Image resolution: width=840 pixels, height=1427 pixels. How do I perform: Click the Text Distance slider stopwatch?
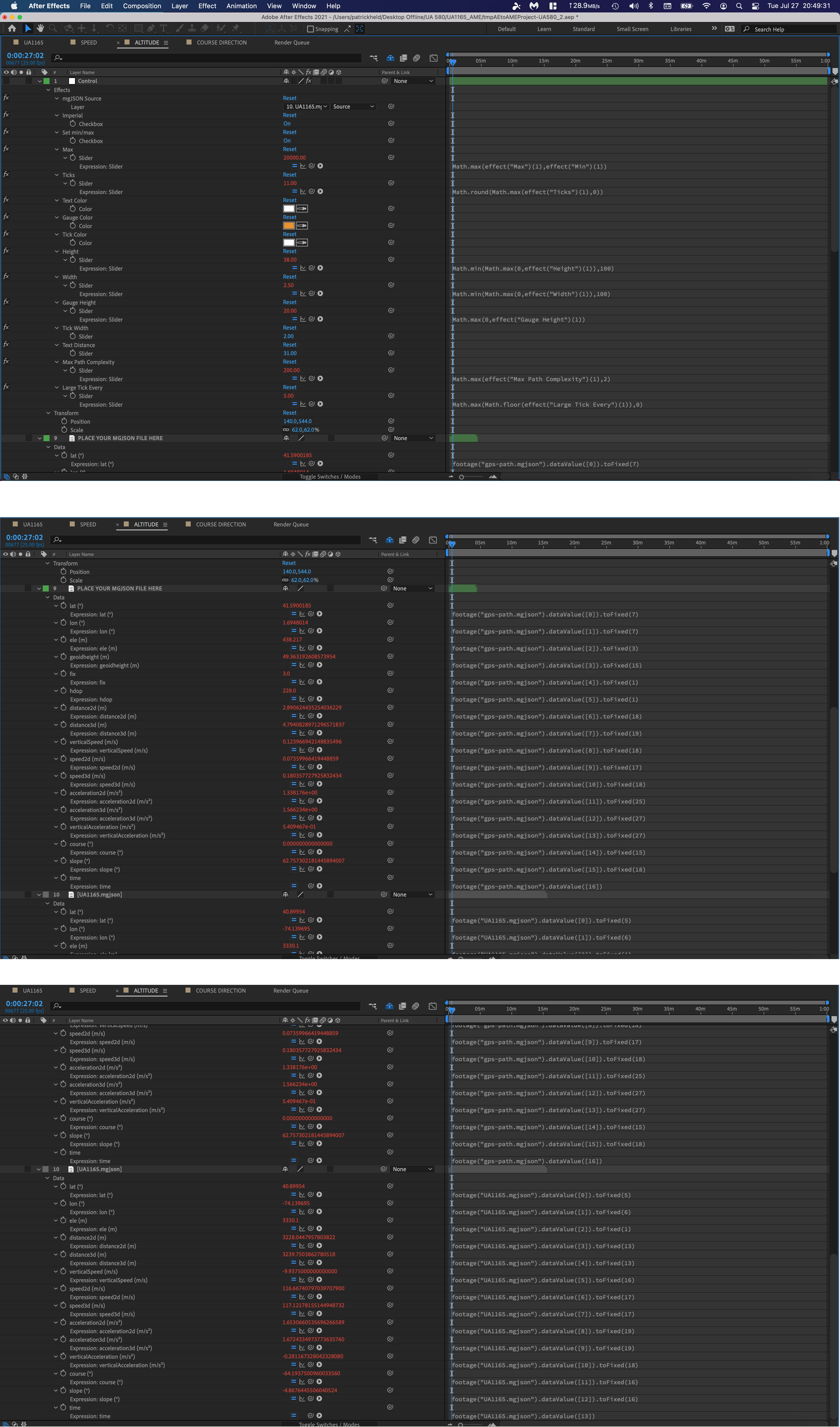point(72,353)
